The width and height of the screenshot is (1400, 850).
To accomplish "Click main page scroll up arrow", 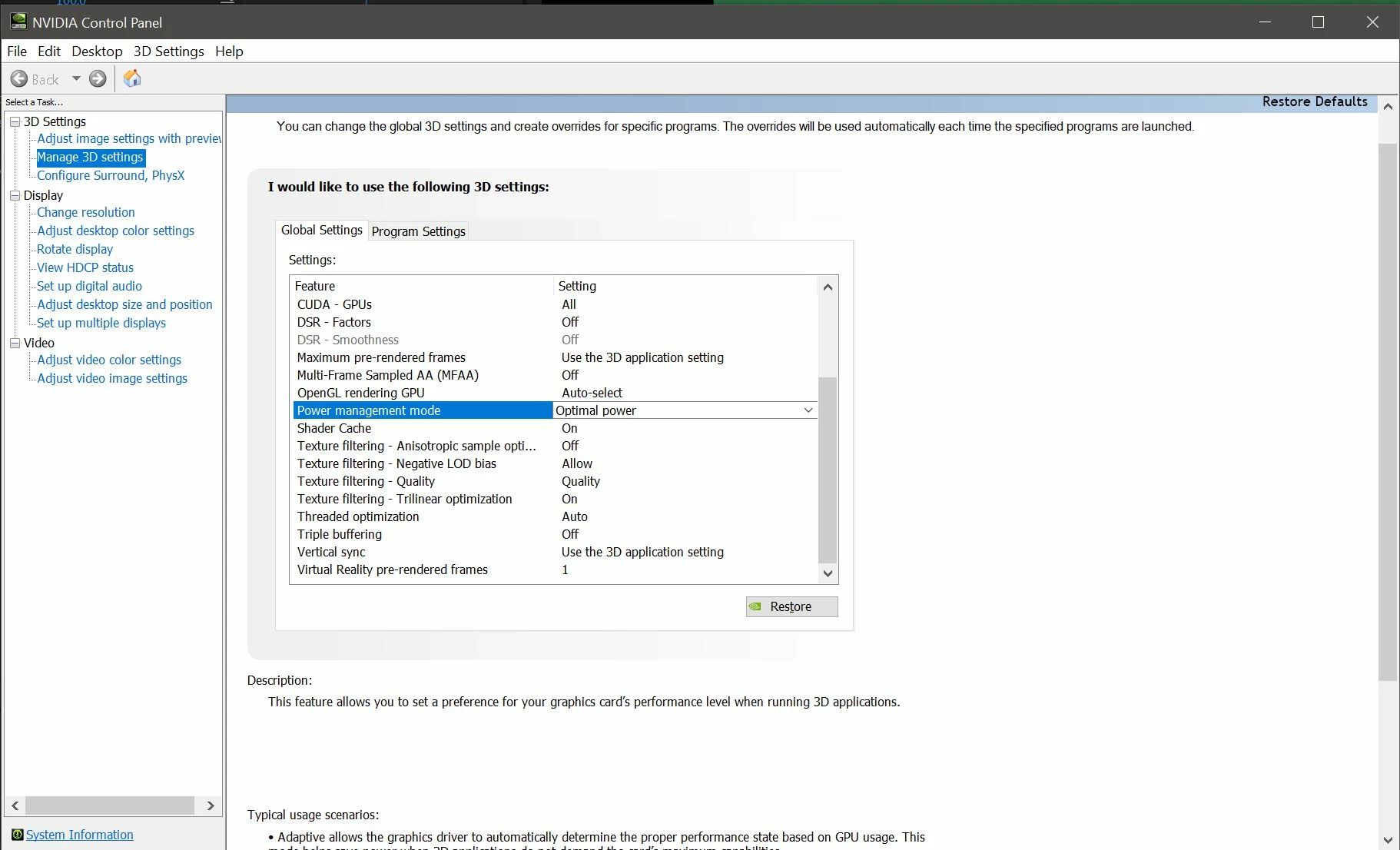I will [1388, 107].
